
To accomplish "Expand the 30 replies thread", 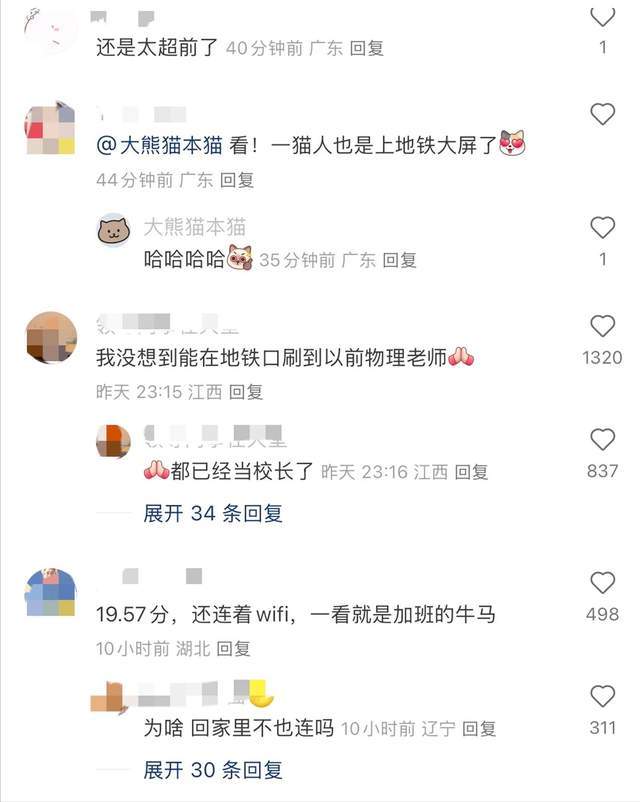I will [x=213, y=770].
